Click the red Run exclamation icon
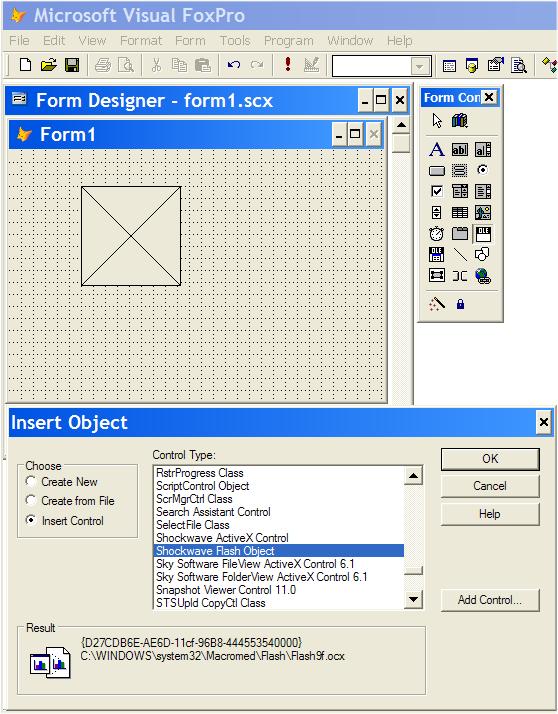 [288, 65]
